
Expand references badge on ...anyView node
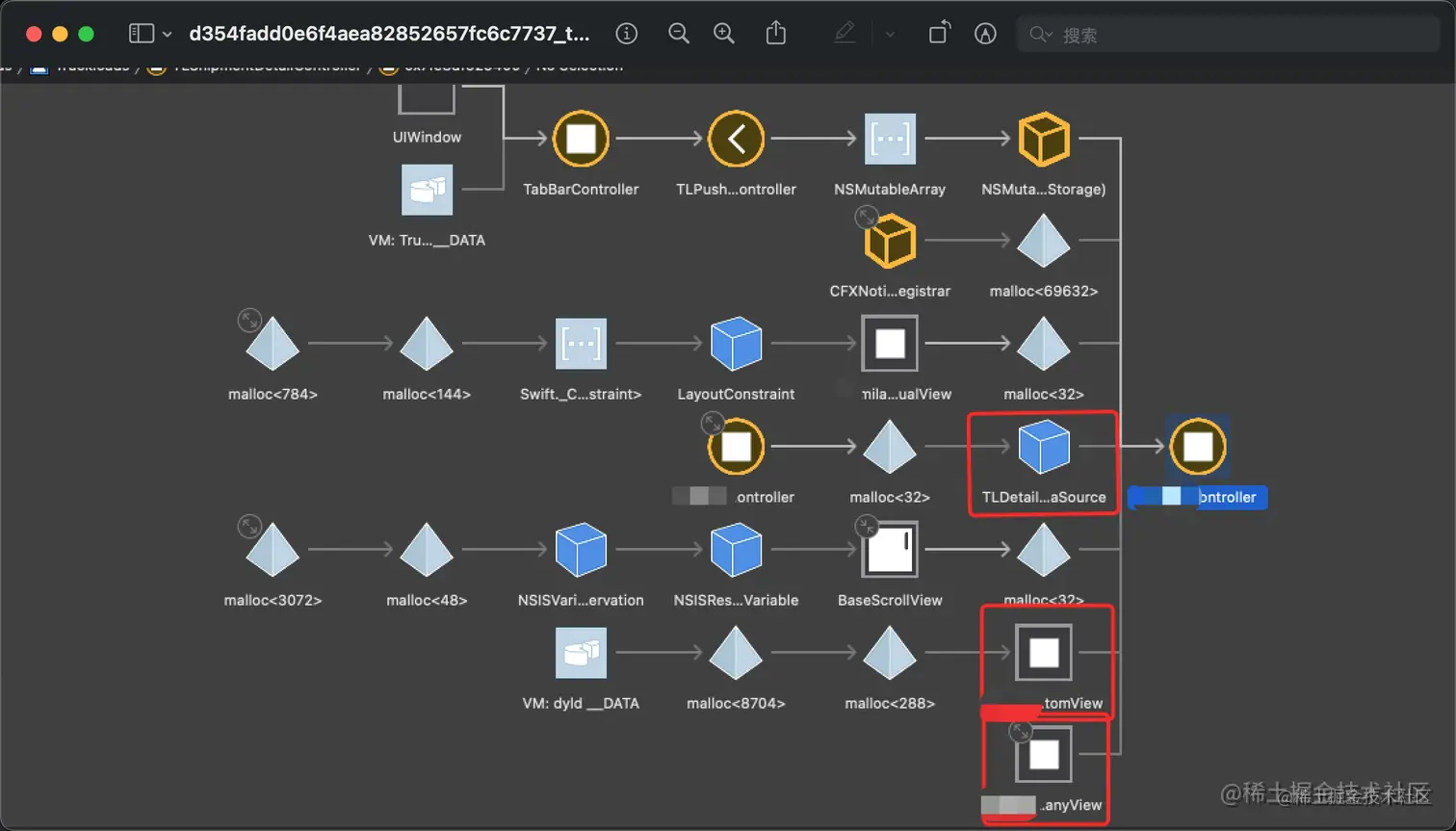coord(1021,732)
